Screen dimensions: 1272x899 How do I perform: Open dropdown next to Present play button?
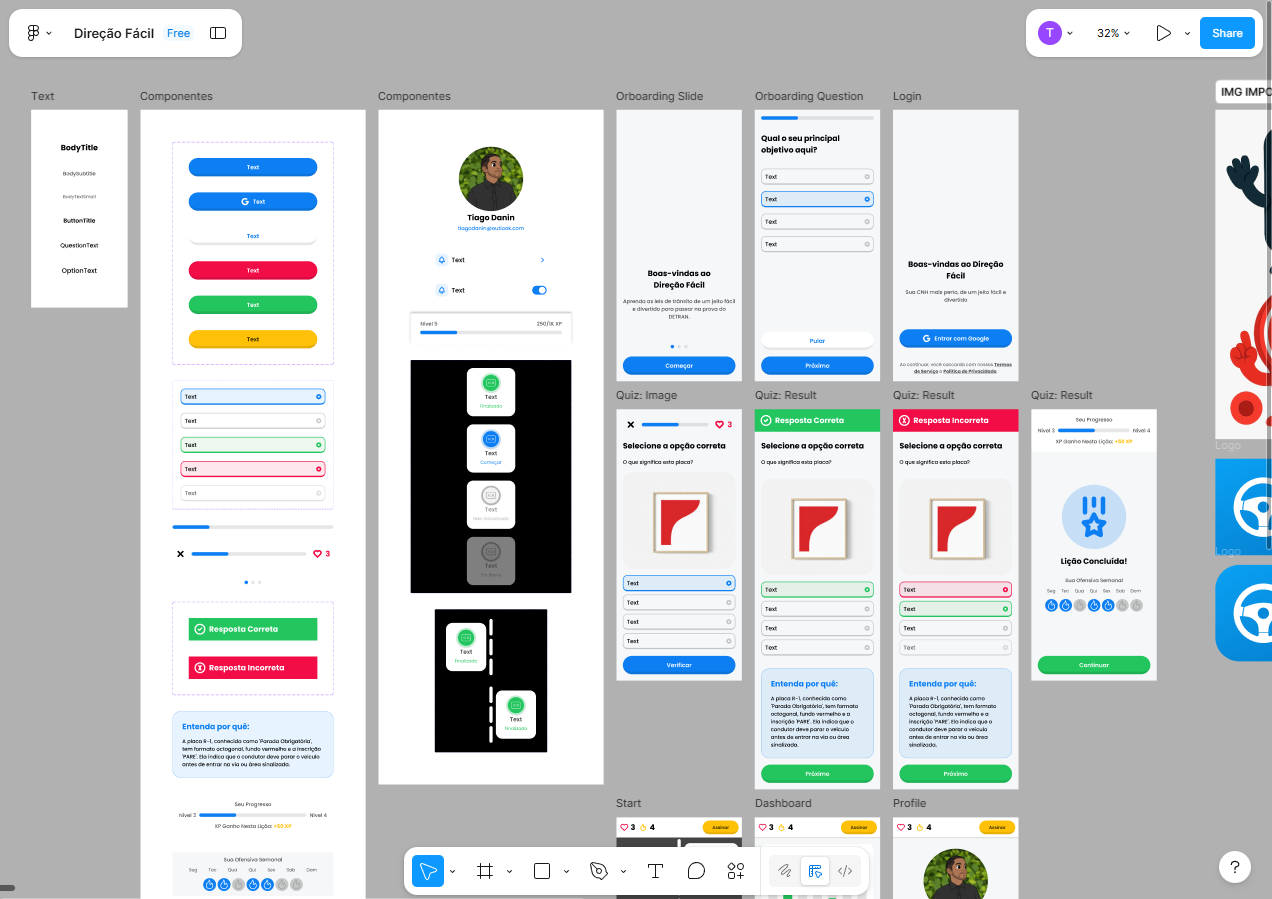(1187, 33)
